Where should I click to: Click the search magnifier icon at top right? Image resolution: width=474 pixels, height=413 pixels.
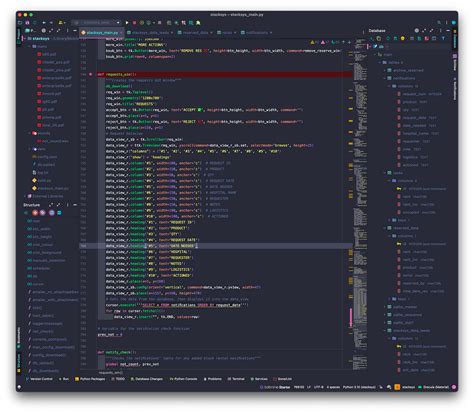[439, 23]
